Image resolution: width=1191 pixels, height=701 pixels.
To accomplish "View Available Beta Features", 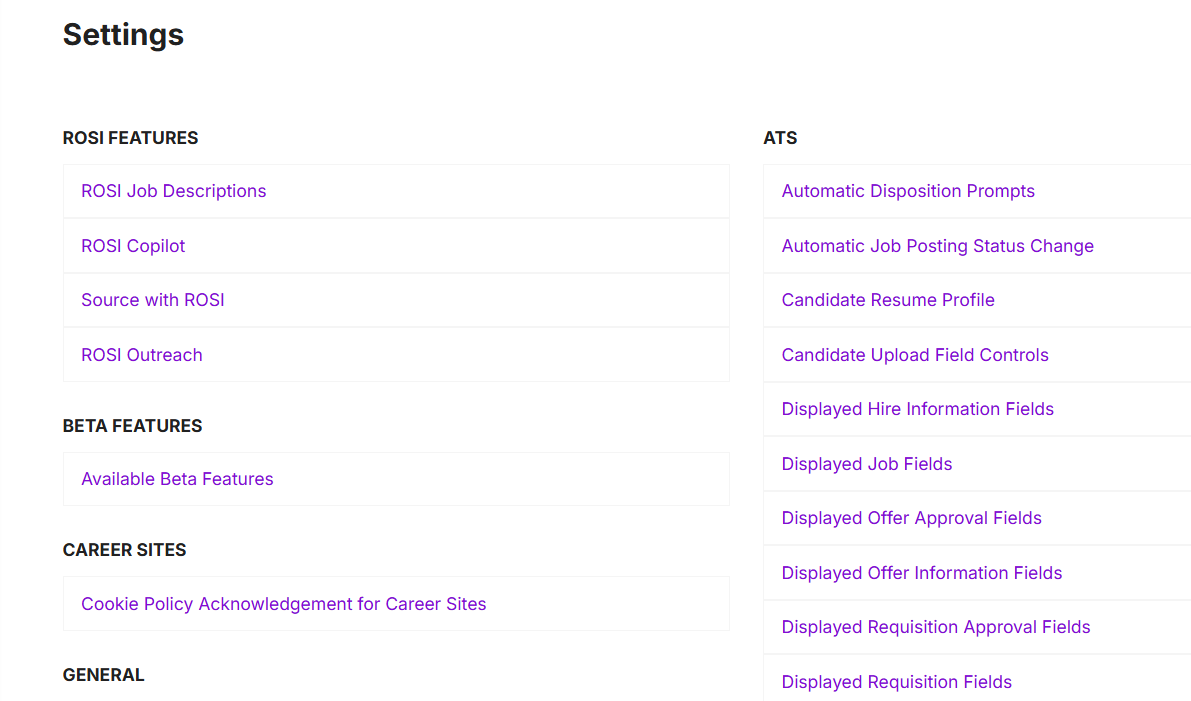I will coord(177,479).
